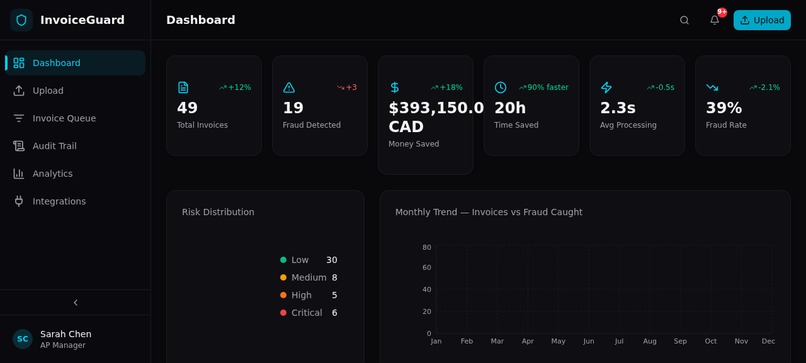Navigate to Analytics in sidebar
Screen dimensions: 806x363
click(x=75, y=174)
